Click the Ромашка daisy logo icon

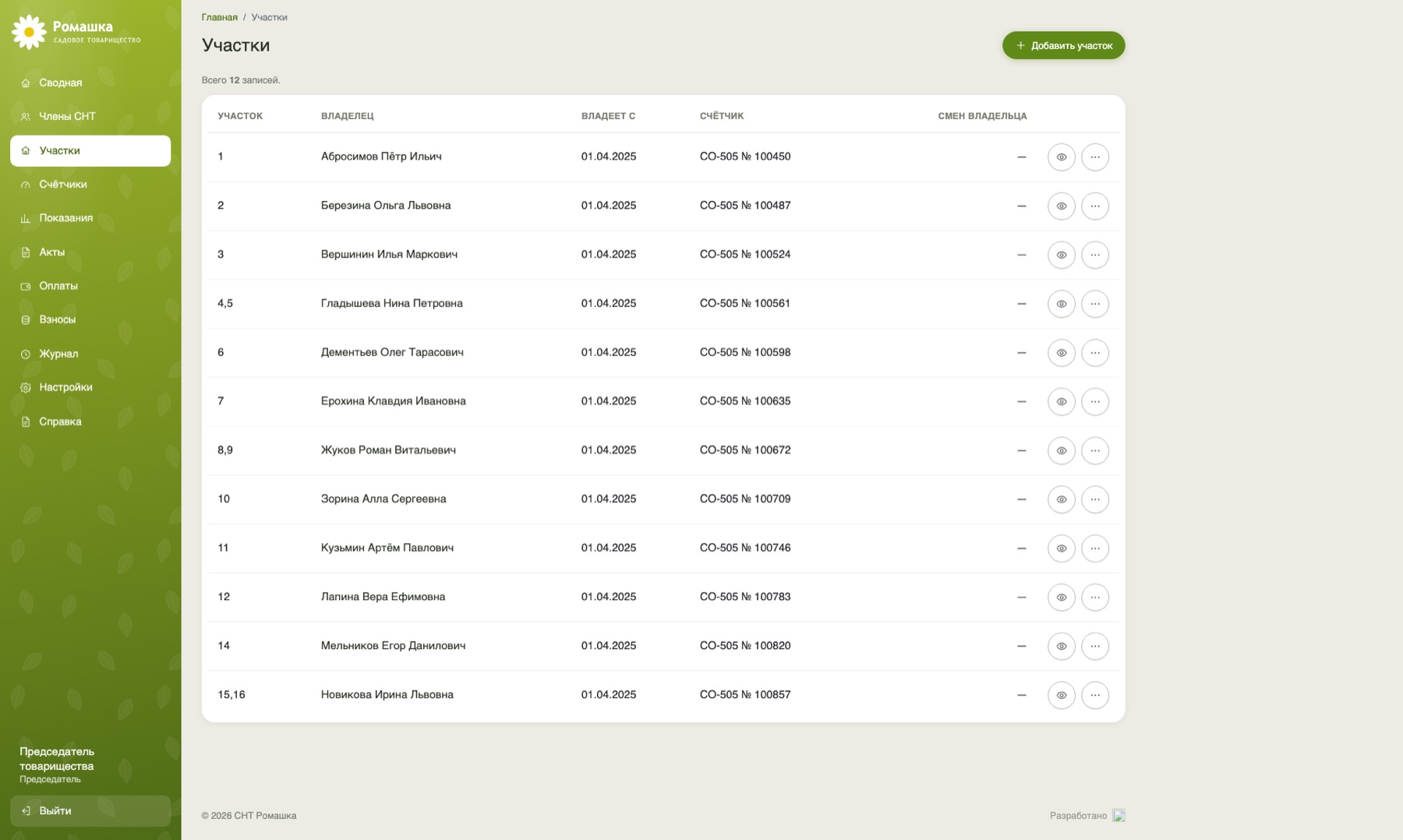click(x=30, y=32)
